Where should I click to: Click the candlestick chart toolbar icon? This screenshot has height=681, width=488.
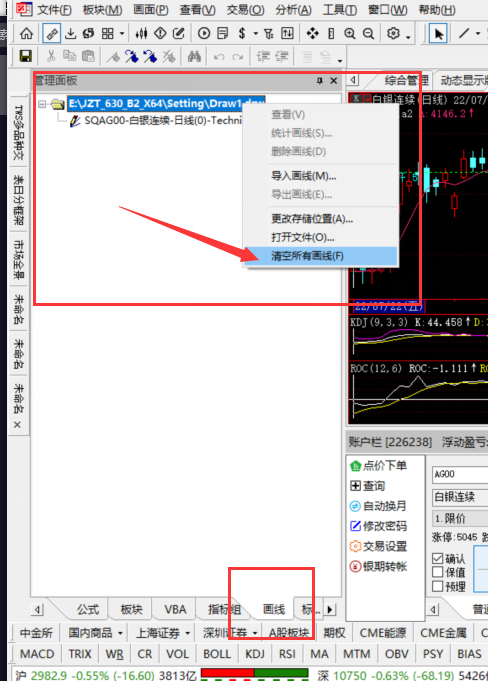pyautogui.click(x=142, y=33)
